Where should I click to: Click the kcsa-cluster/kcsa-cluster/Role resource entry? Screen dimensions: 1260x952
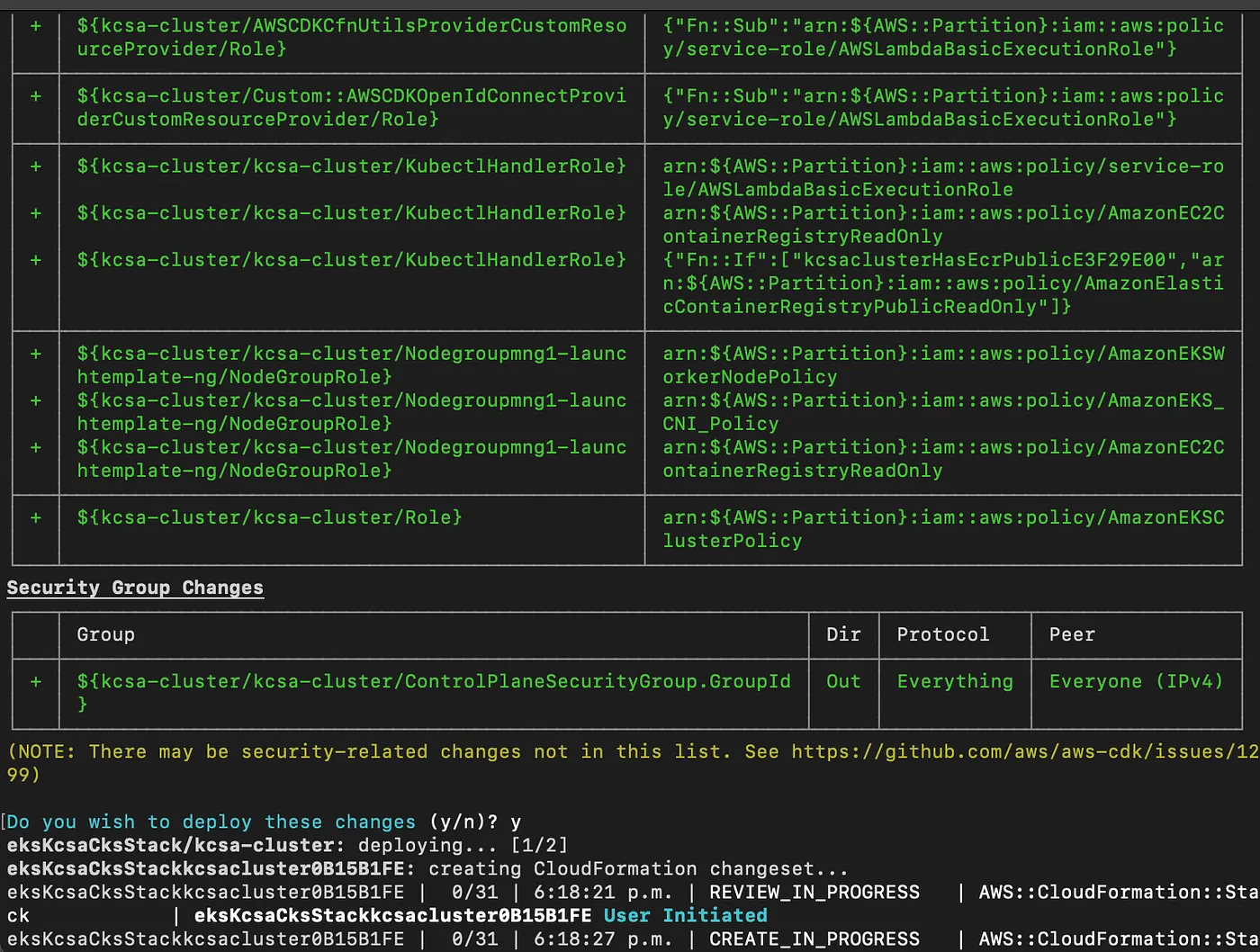pos(269,517)
